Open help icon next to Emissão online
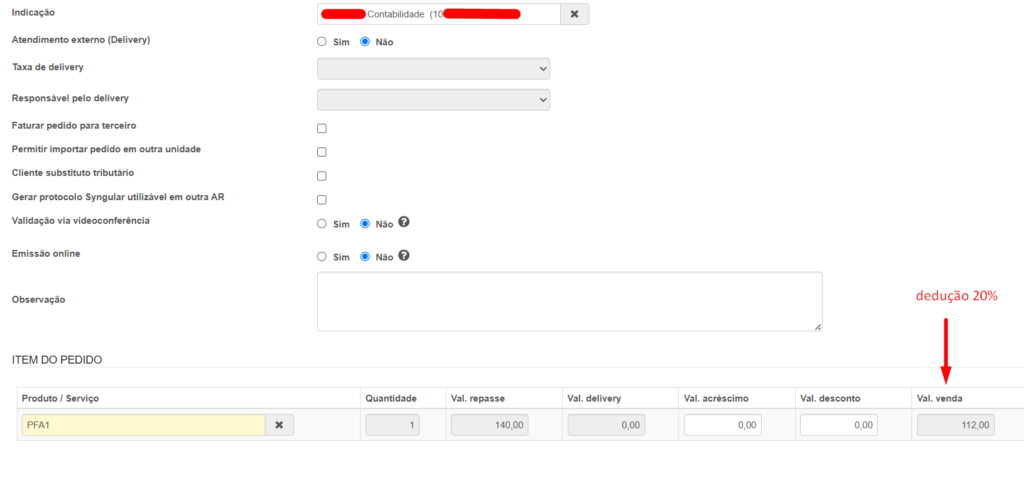1024x483 pixels. click(x=404, y=256)
